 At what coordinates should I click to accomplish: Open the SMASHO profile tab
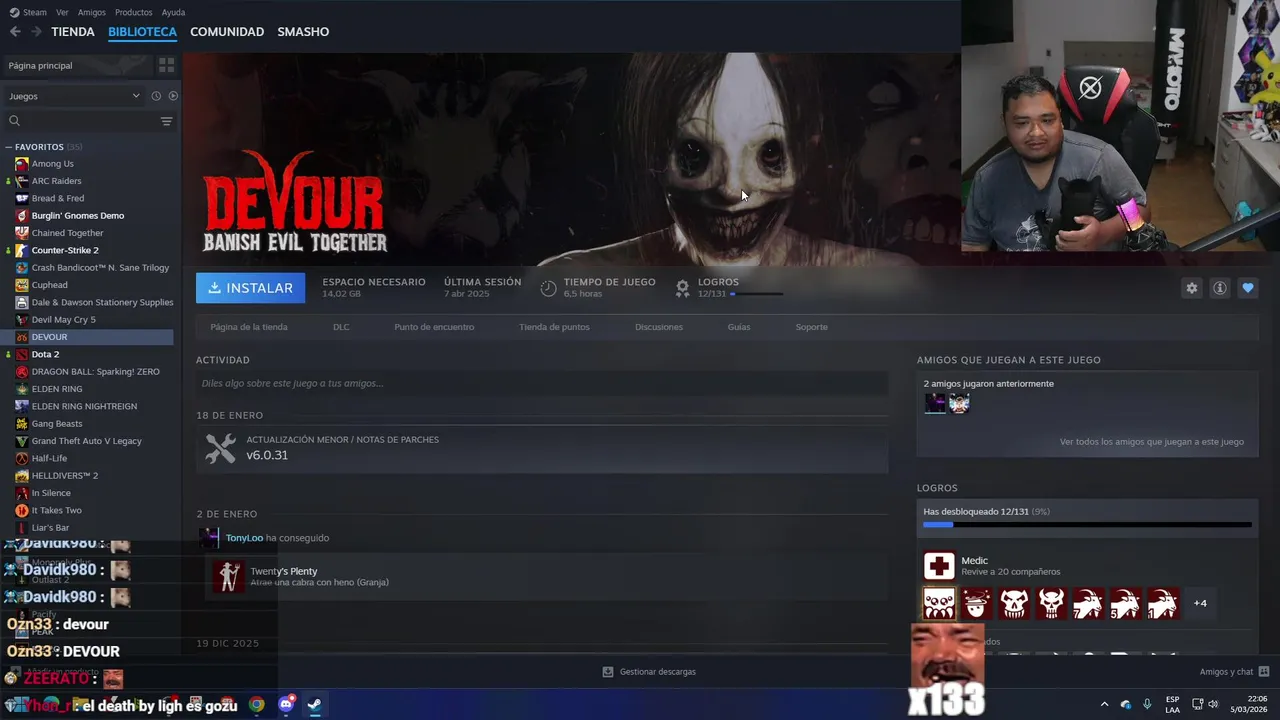[x=303, y=32]
